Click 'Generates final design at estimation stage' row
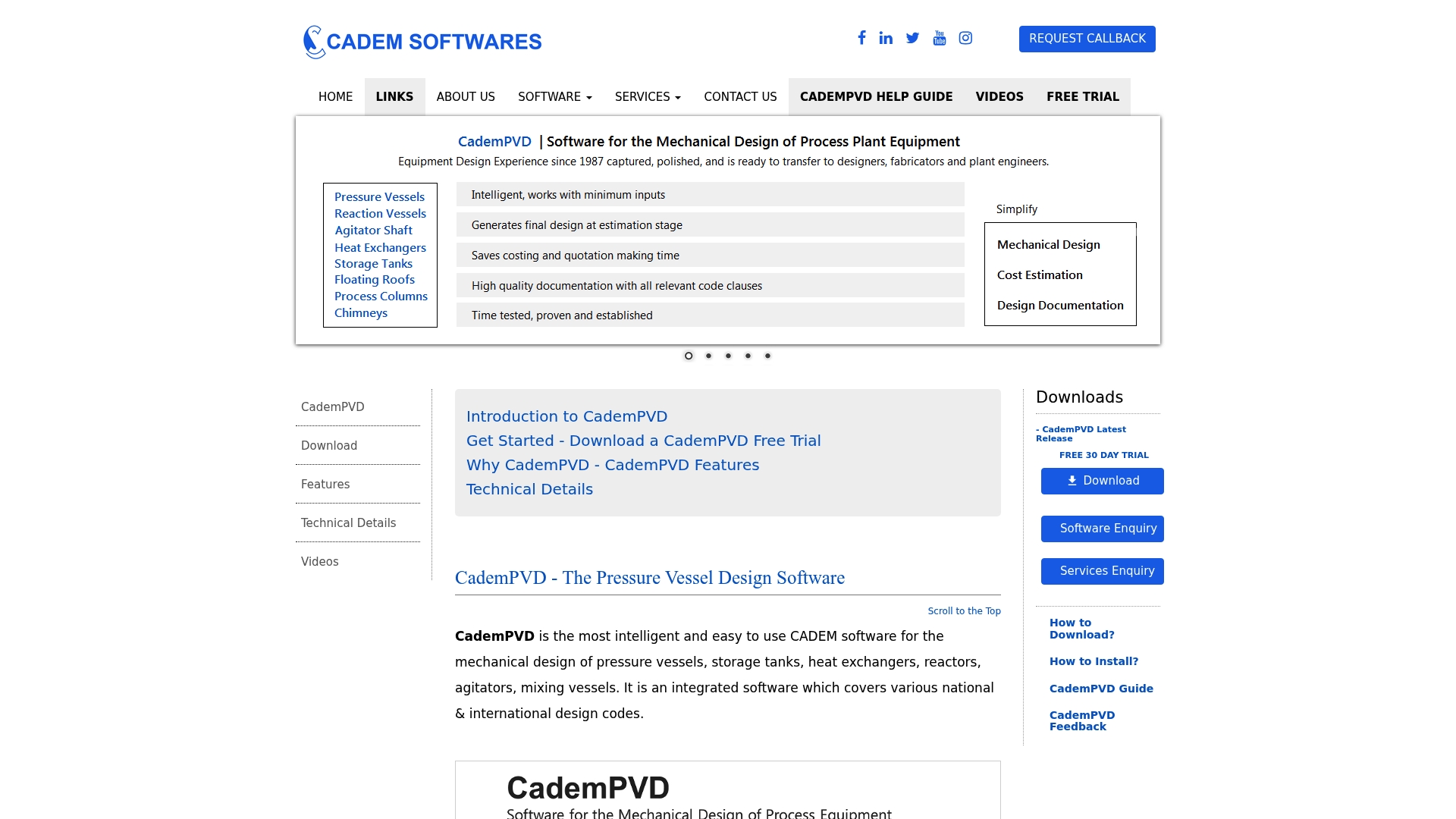This screenshot has height=819, width=1456. click(x=710, y=225)
